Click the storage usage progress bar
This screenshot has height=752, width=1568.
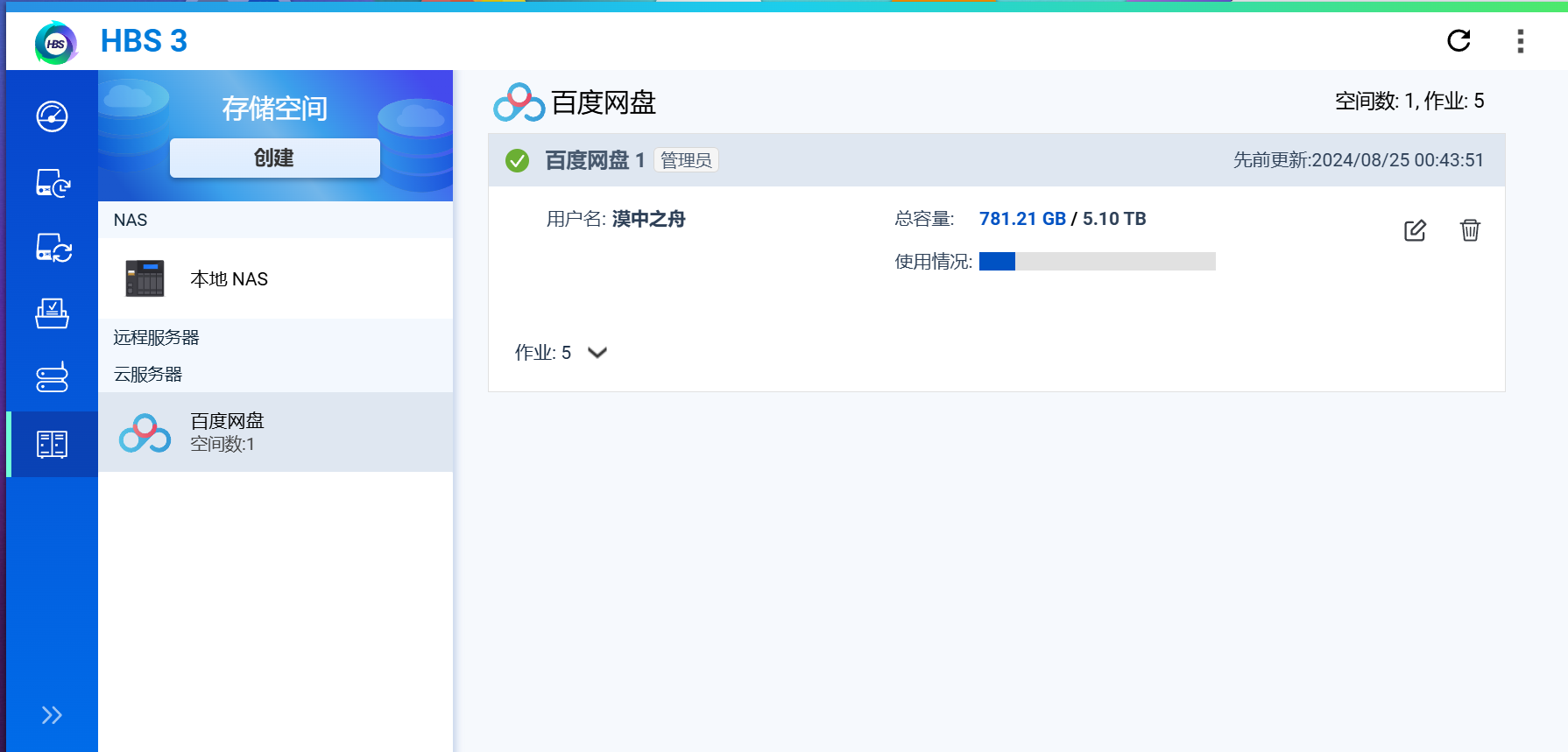[x=1097, y=262]
